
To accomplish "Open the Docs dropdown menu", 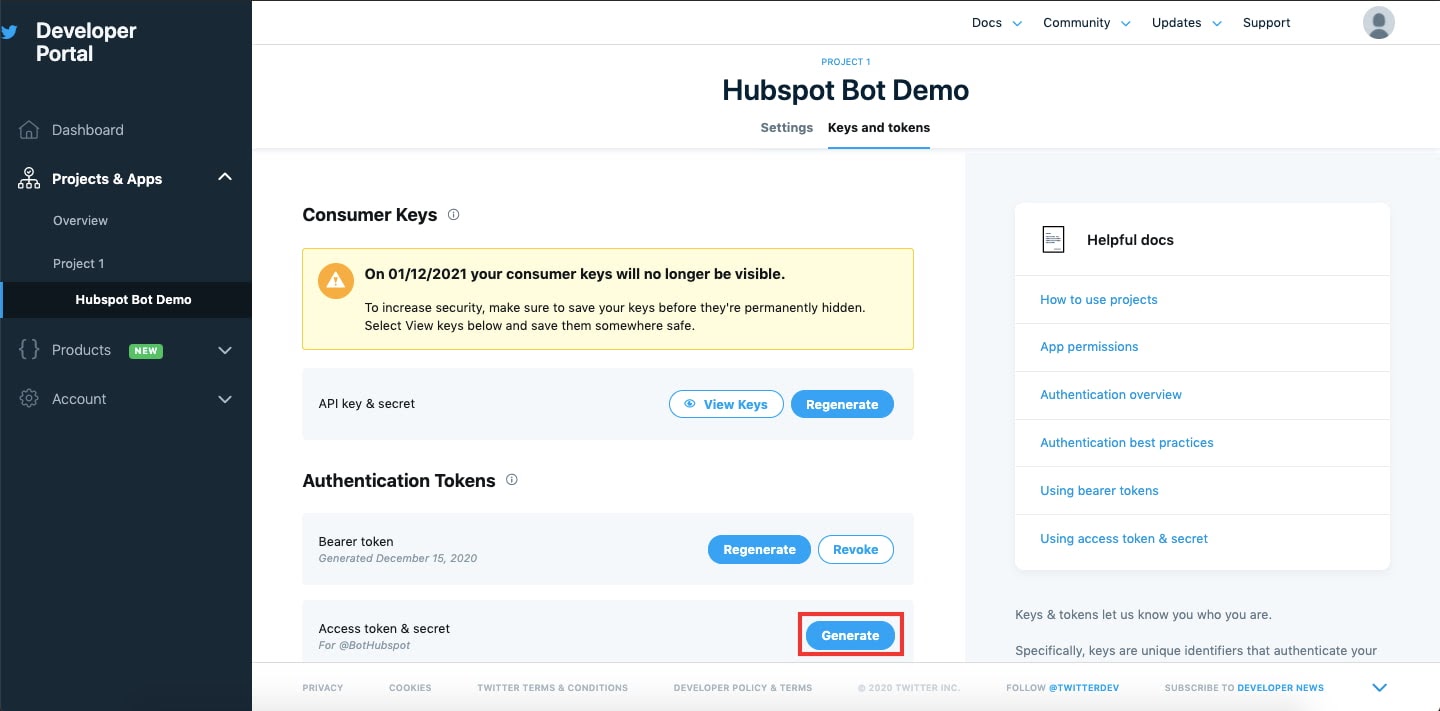I will 996,23.
